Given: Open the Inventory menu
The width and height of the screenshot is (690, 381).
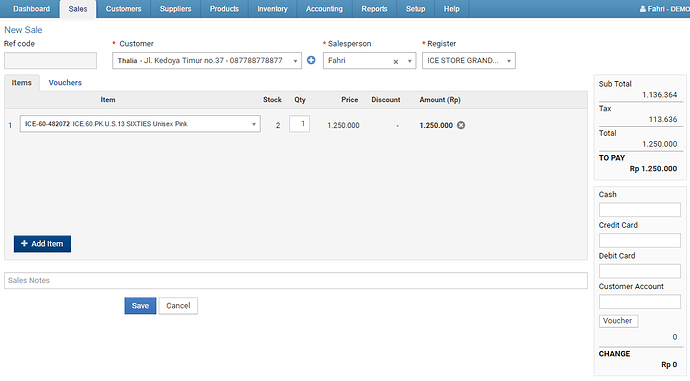Looking at the screenshot, I should (x=272, y=9).
